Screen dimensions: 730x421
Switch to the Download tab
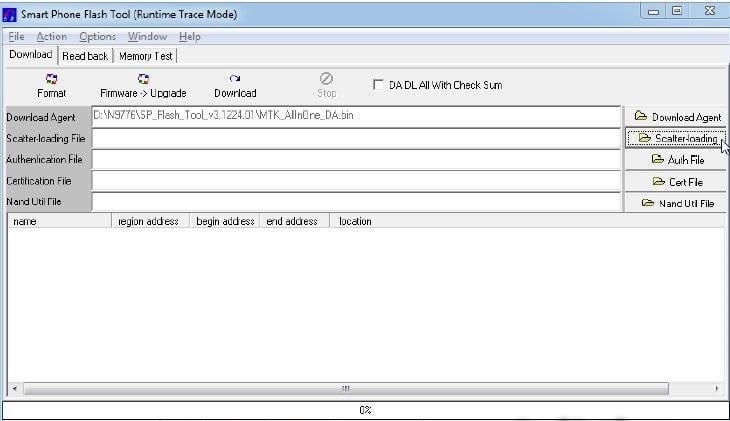click(31, 54)
